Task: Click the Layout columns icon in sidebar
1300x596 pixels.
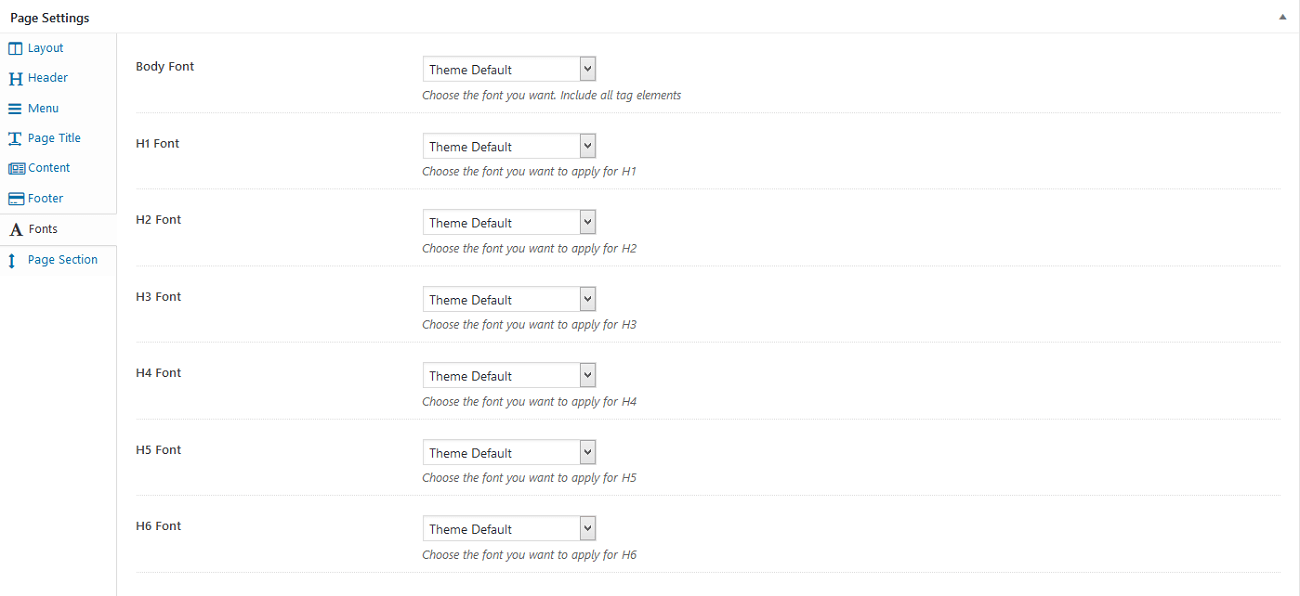Action: click(x=15, y=48)
